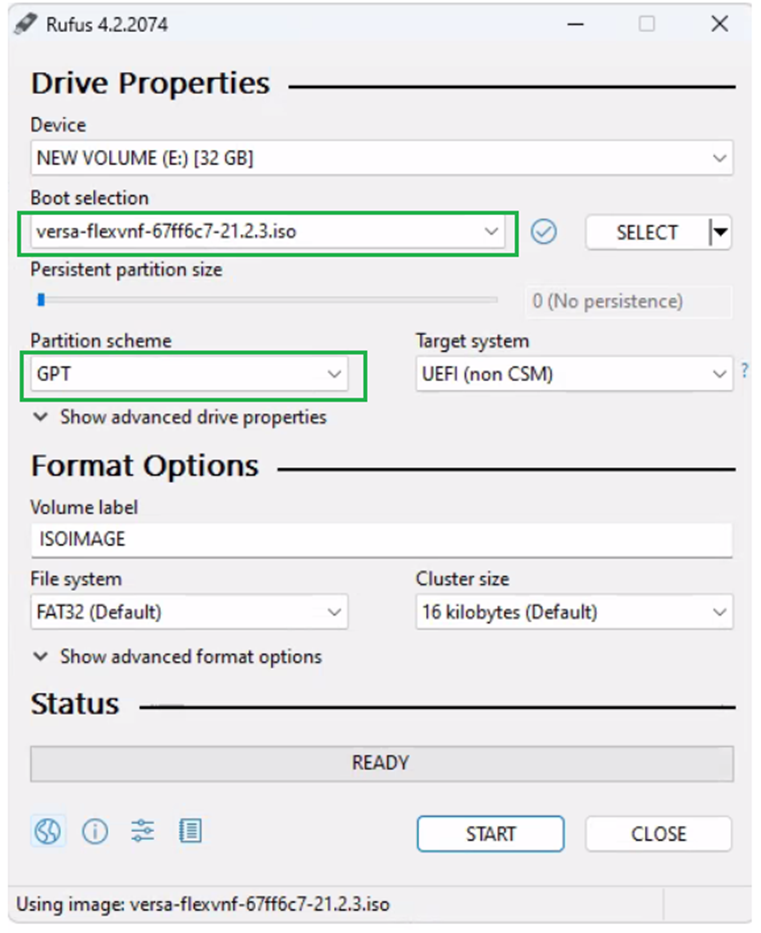Click the Rufus 4.2.2074 title text
Image resolution: width=761 pixels, height=933 pixels.
[x=107, y=25]
